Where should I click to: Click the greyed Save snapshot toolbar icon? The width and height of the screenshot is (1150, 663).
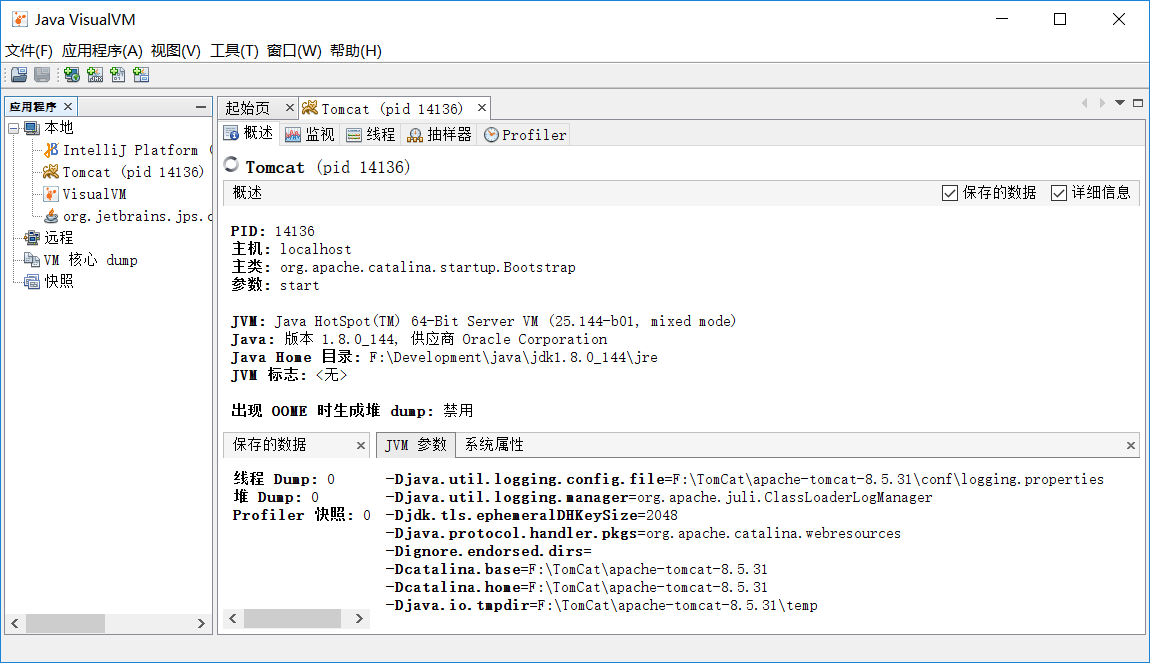[x=43, y=75]
